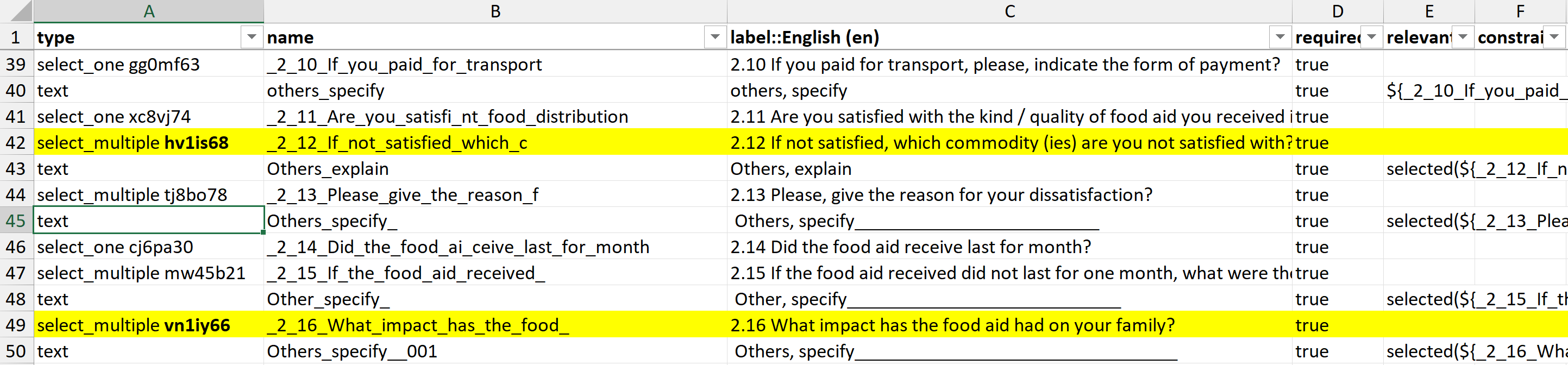Click yellow cell _2_16_What_impact_has_the_food_
This screenshot has height=365, width=1568.
click(x=495, y=325)
